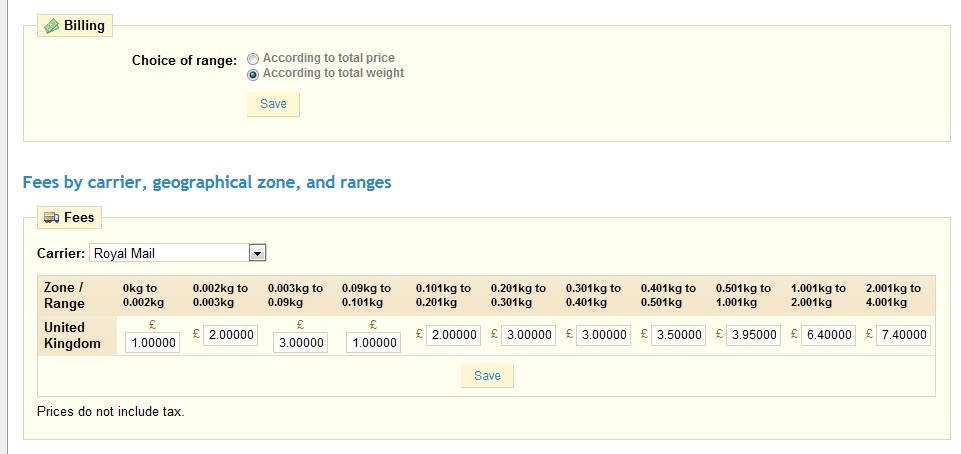Click the Billing money icon
Viewport: 961px width, 454px height.
tap(52, 26)
